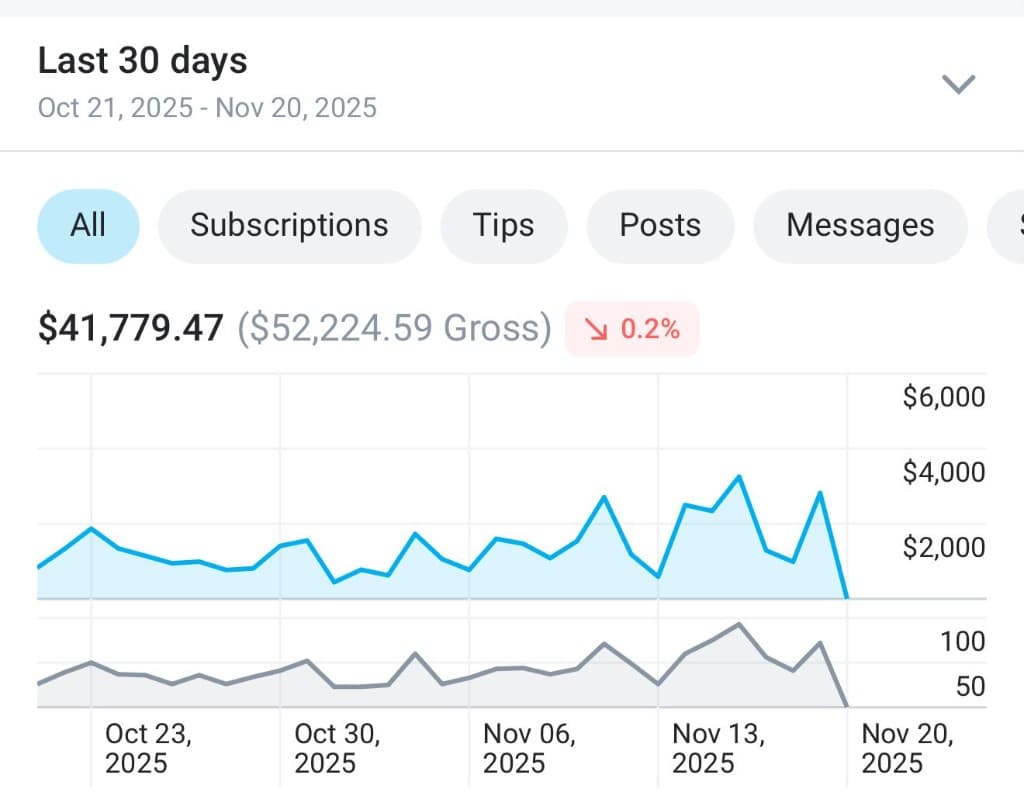Screen dimensions: 1024x795
Task: Select the All earnings filter
Action: click(88, 225)
